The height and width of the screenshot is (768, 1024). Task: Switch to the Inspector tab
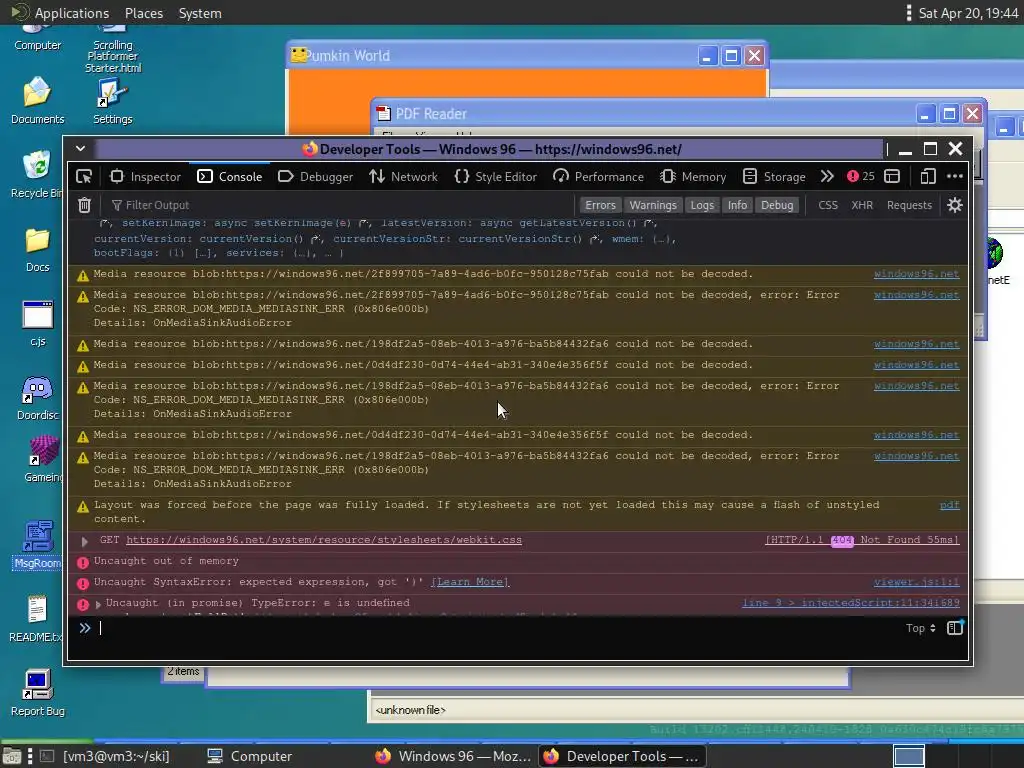pos(146,176)
